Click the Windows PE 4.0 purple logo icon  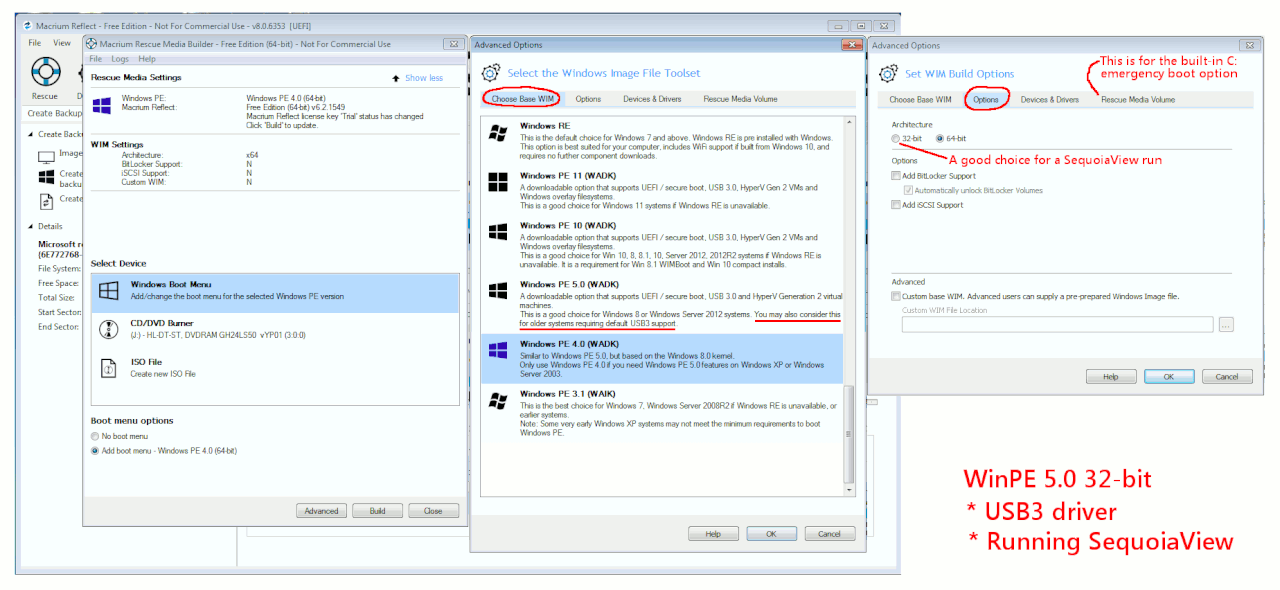point(497,350)
